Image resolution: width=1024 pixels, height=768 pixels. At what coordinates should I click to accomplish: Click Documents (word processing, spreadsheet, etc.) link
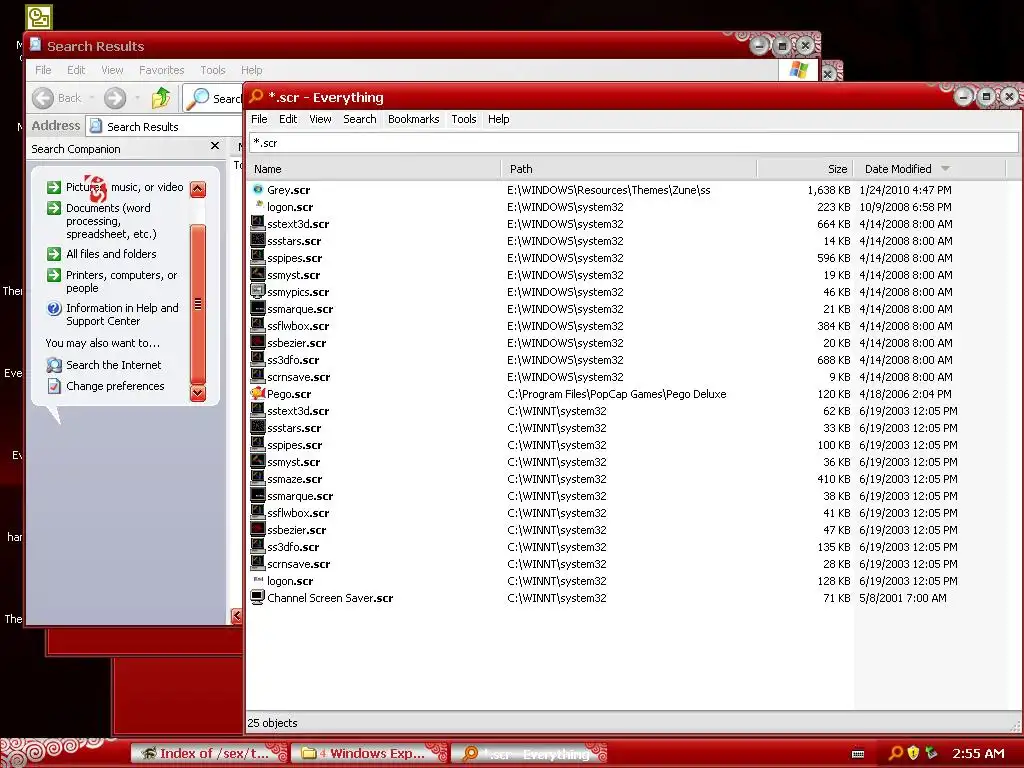pyautogui.click(x=111, y=221)
